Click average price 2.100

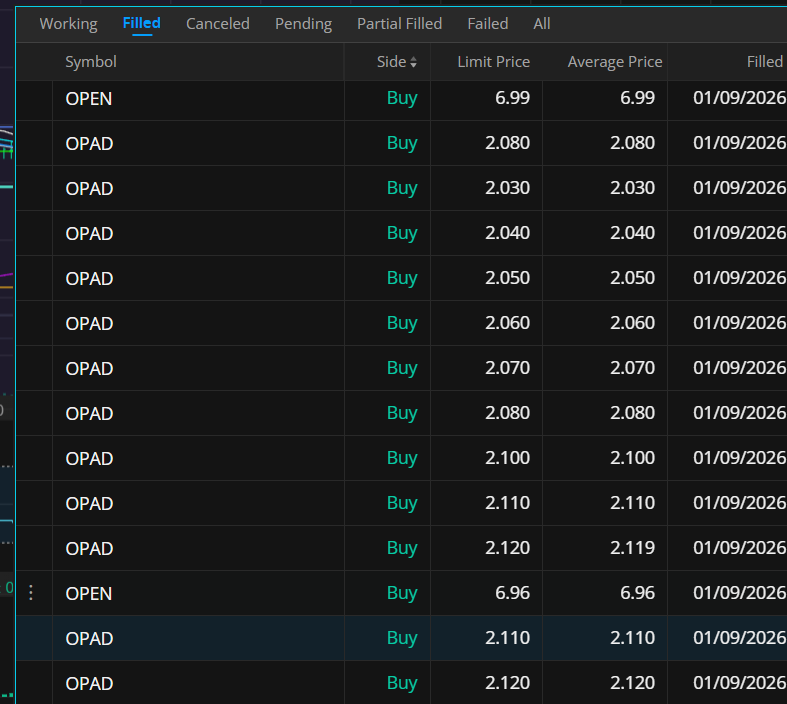(x=632, y=458)
